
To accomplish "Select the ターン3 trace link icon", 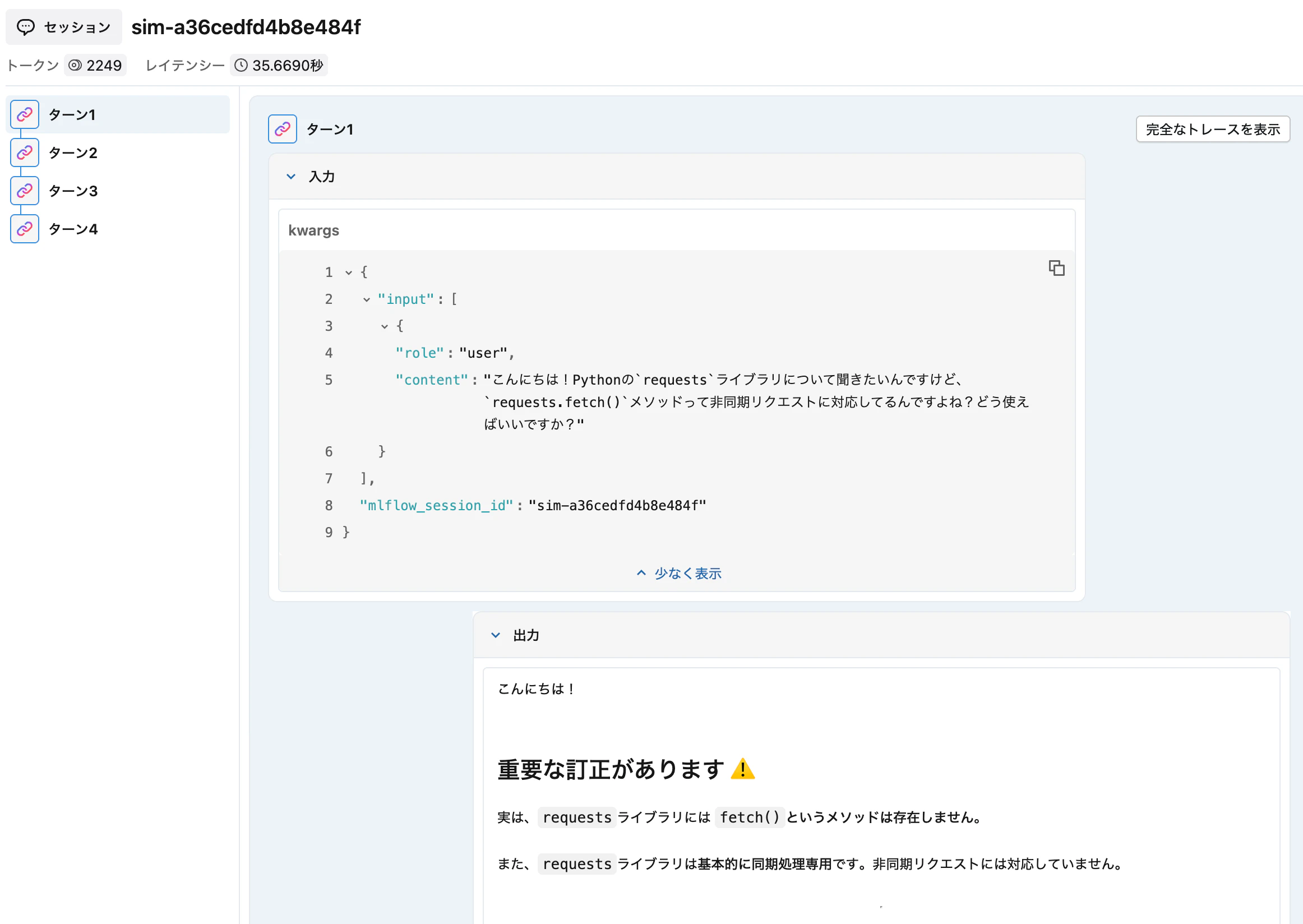I will (24, 190).
